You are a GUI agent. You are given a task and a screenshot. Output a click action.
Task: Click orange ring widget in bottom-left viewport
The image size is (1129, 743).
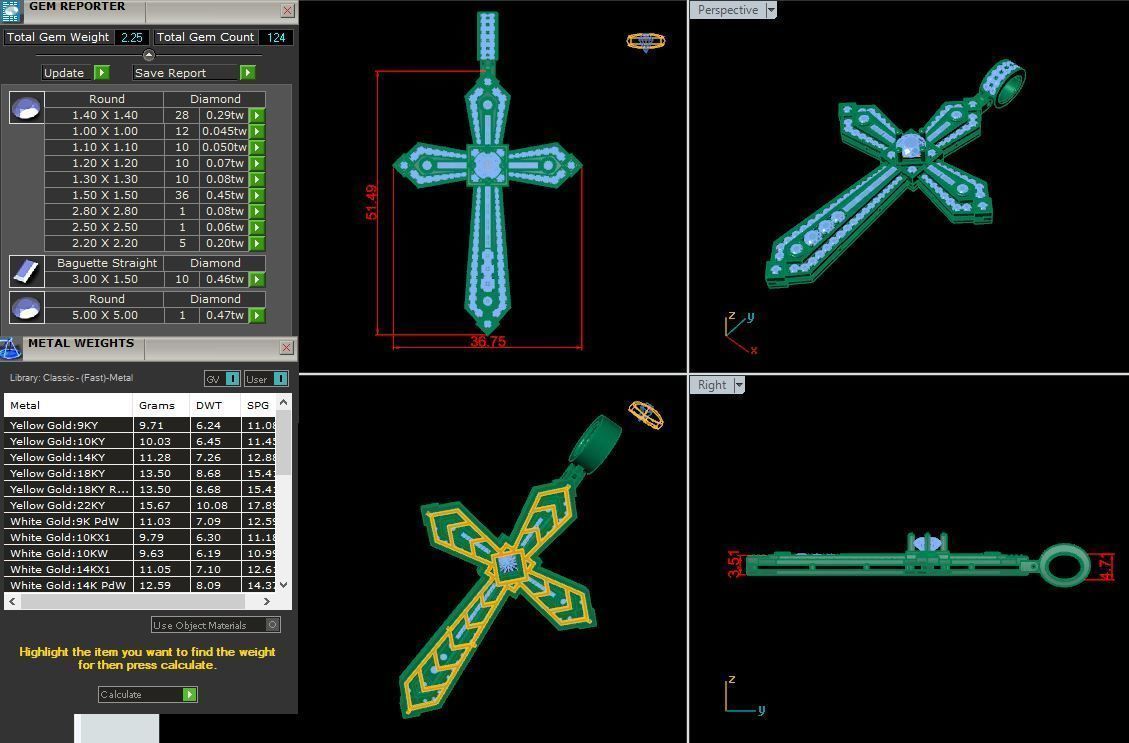pyautogui.click(x=645, y=415)
